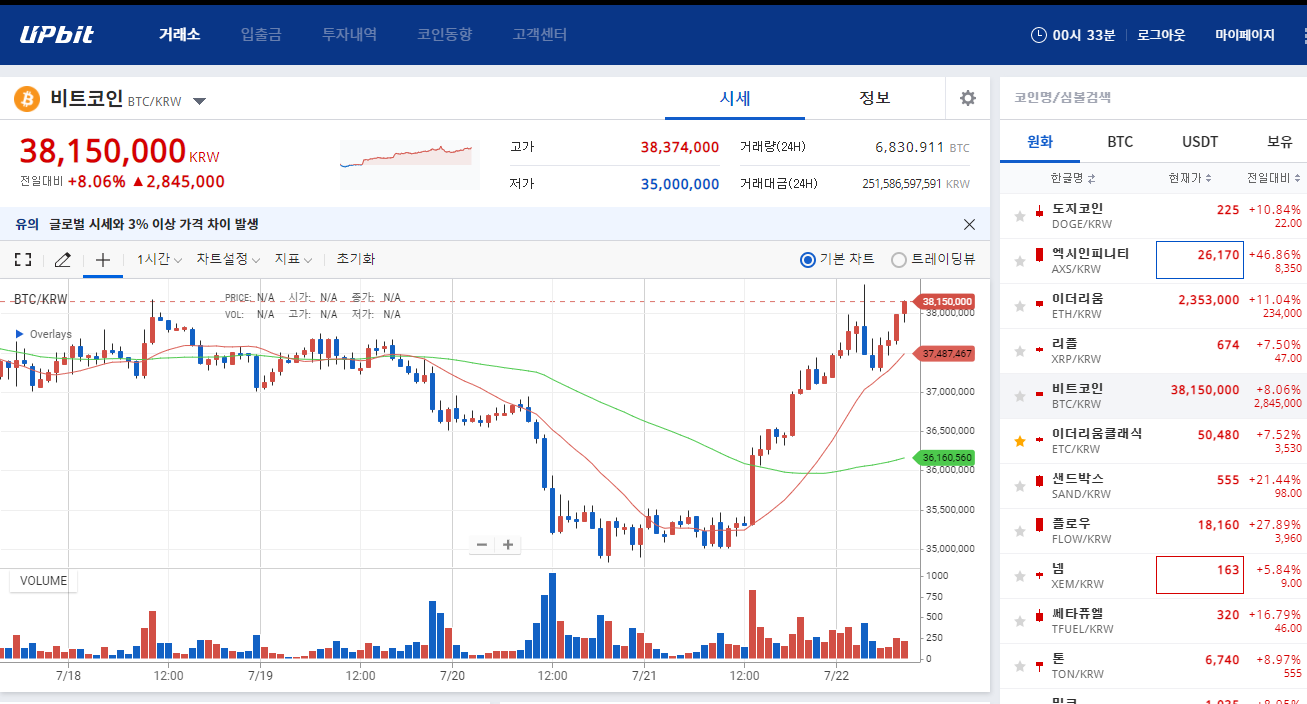Select 이더리움 ETH/KRW row
Image resolution: width=1307 pixels, height=704 pixels.
(x=1153, y=306)
